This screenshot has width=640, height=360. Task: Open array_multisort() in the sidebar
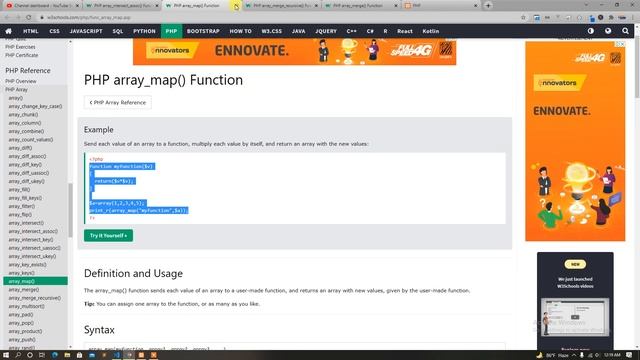pyautogui.click(x=27, y=306)
